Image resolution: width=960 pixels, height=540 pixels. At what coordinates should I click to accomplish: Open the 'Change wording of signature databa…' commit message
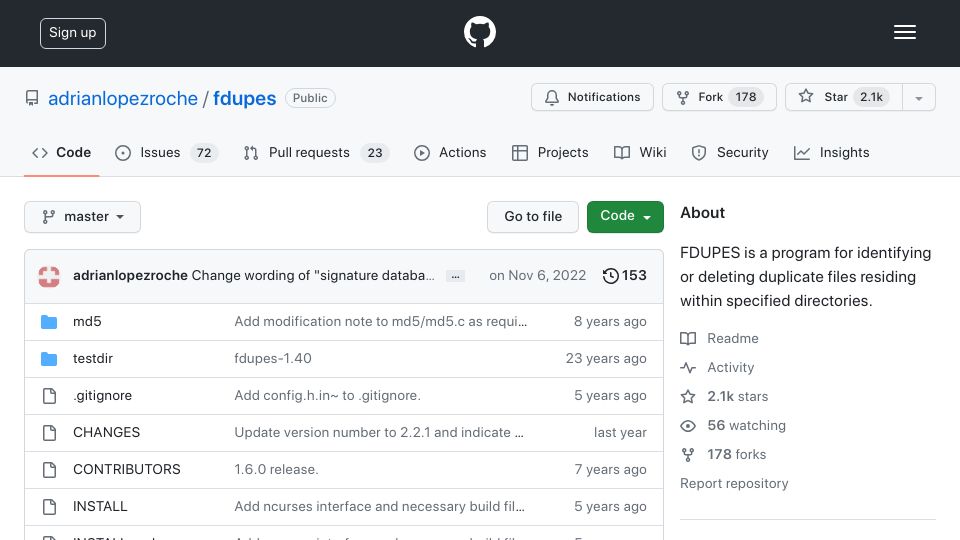313,276
